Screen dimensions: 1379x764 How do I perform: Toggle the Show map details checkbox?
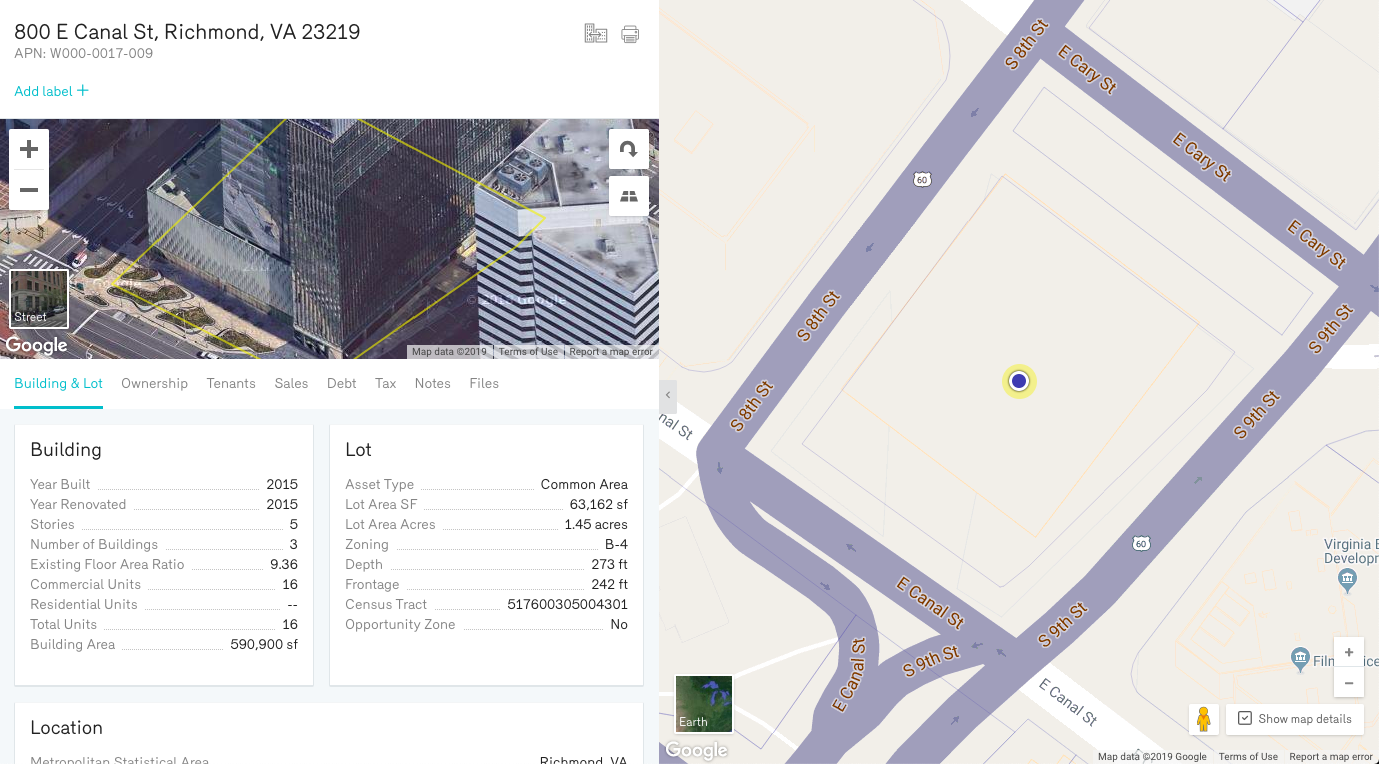tap(1245, 718)
